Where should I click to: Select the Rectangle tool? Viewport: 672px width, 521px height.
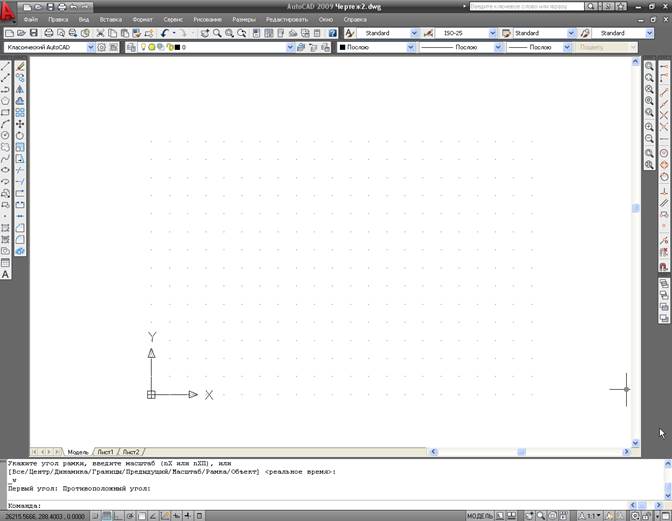click(x=5, y=113)
